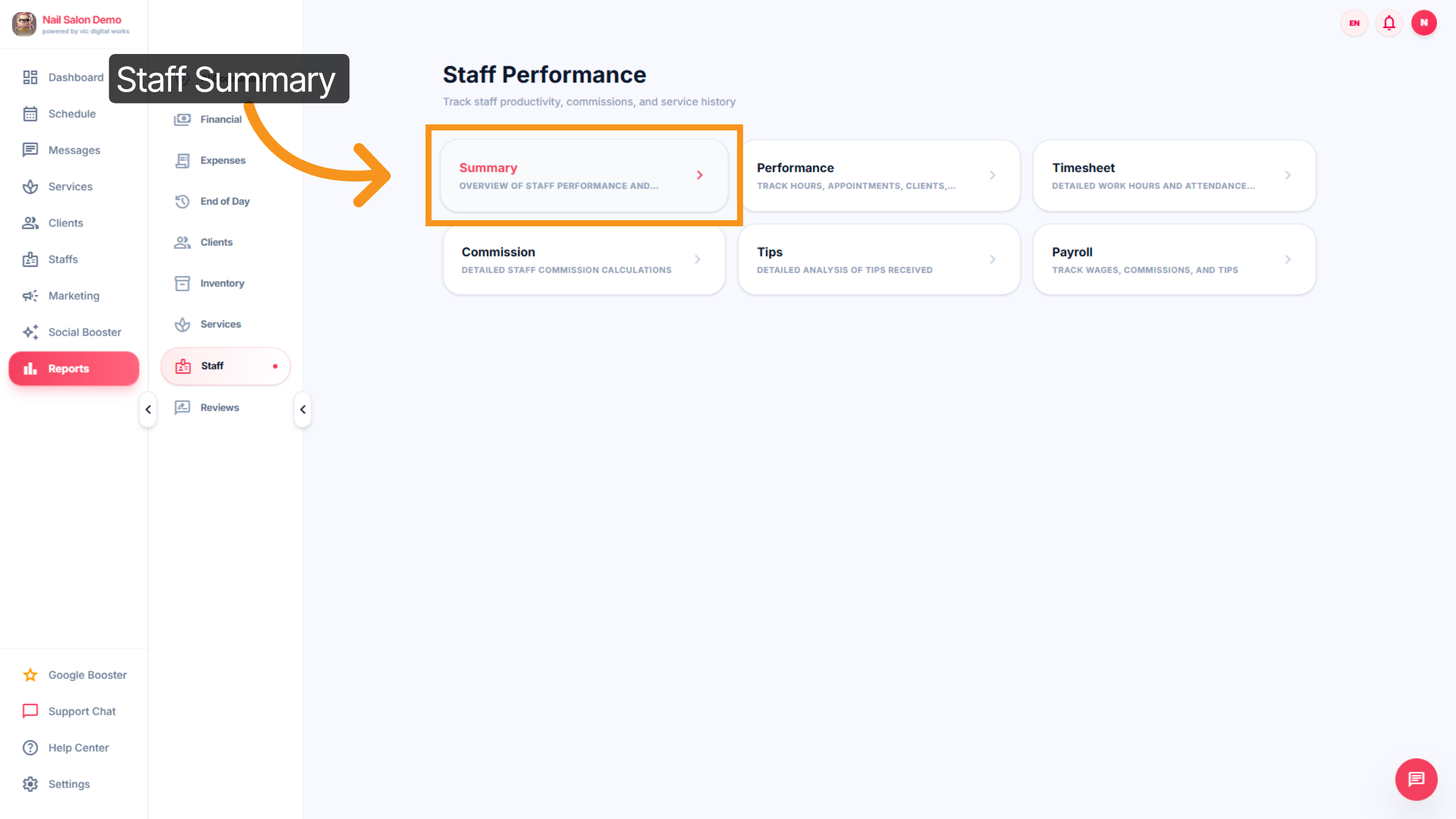Image resolution: width=1456 pixels, height=819 pixels.
Task: Click the user avatar in top right
Action: pos(1424,22)
